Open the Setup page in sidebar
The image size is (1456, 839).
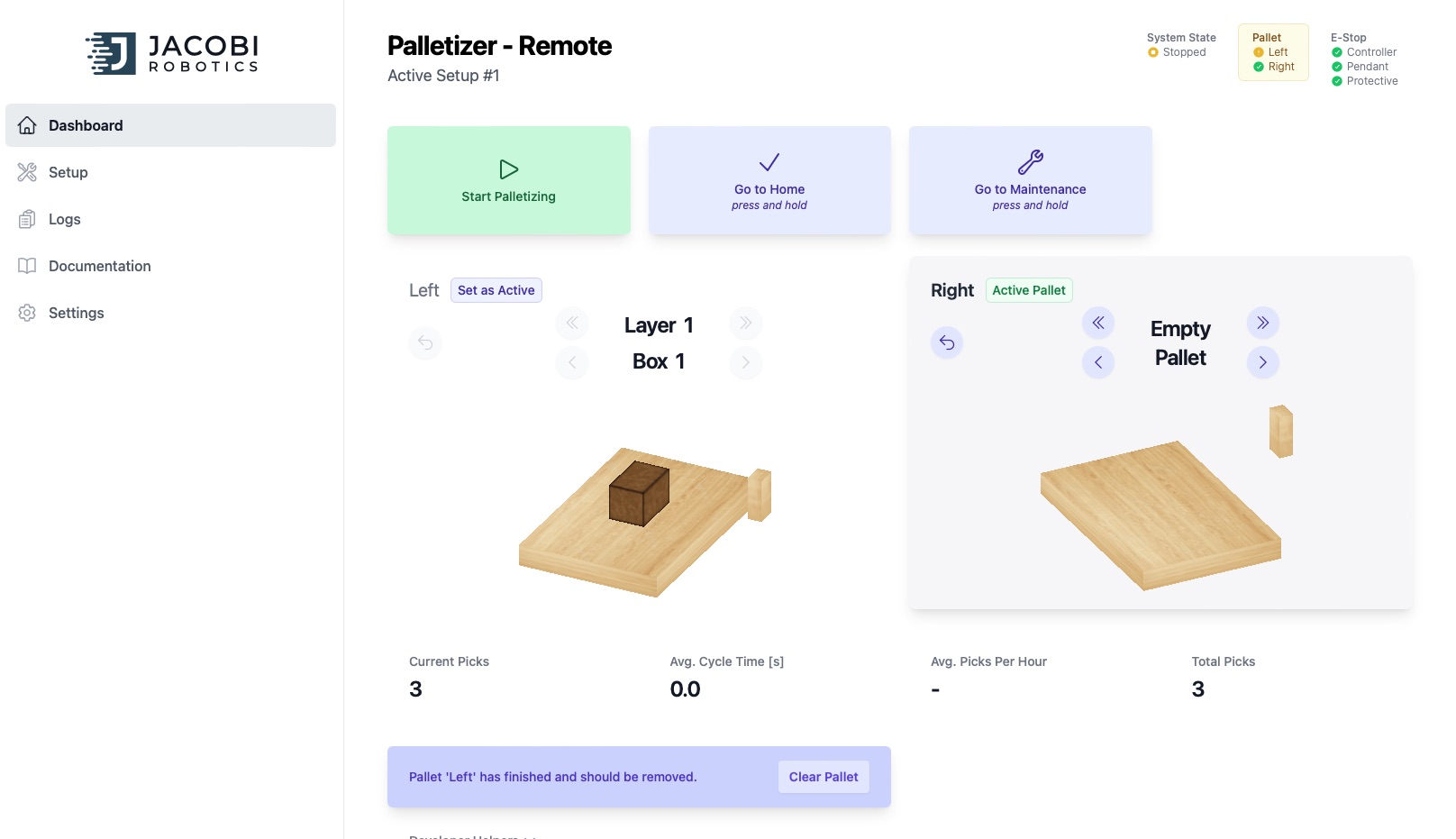coord(68,172)
